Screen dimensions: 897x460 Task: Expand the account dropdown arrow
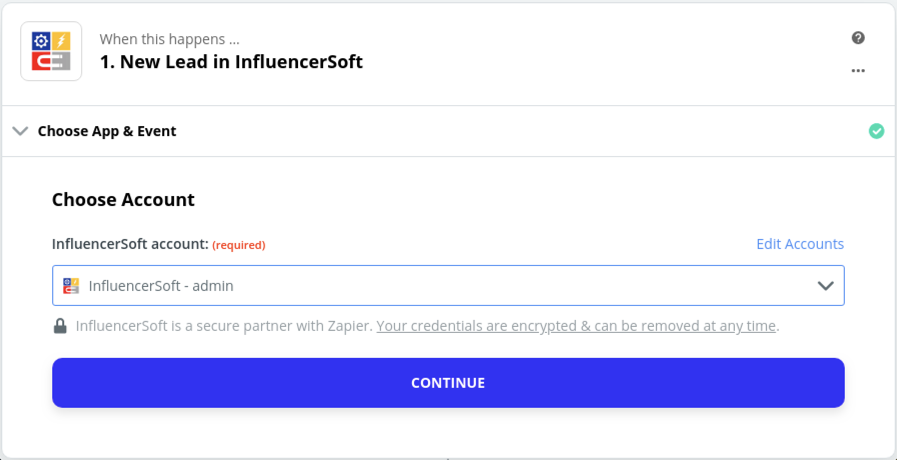825,285
